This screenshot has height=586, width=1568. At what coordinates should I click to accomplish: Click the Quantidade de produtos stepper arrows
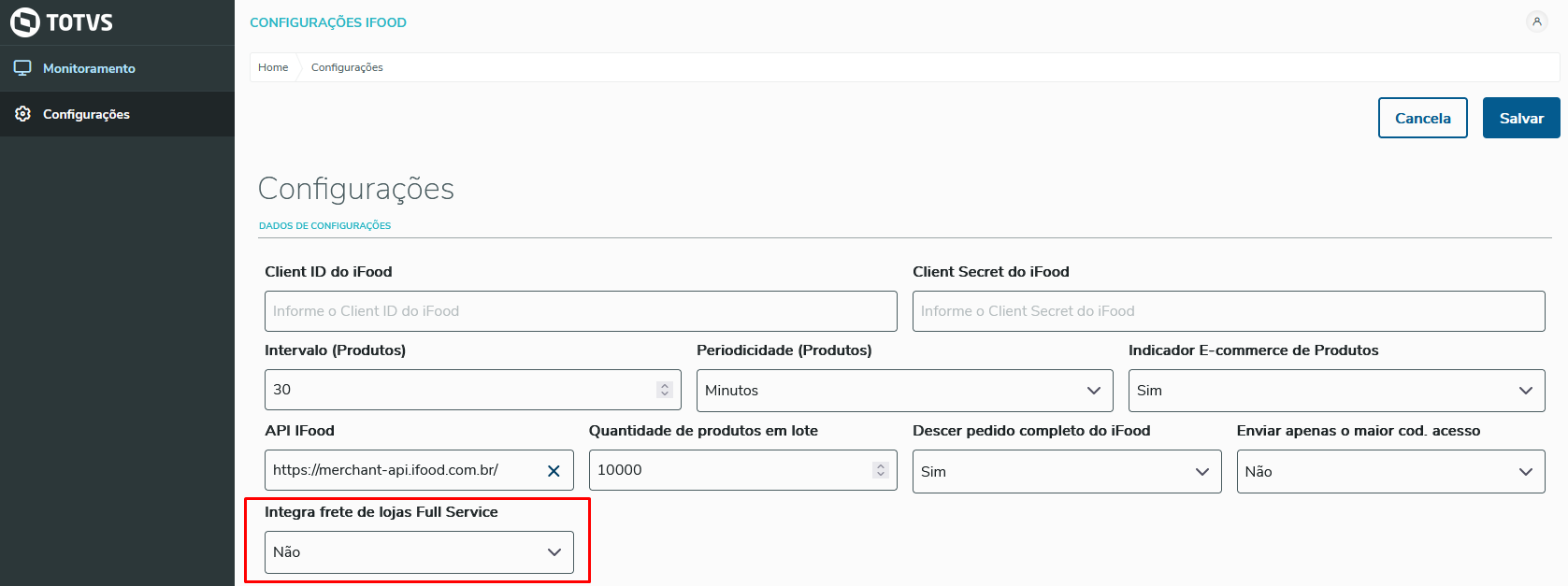(x=880, y=470)
